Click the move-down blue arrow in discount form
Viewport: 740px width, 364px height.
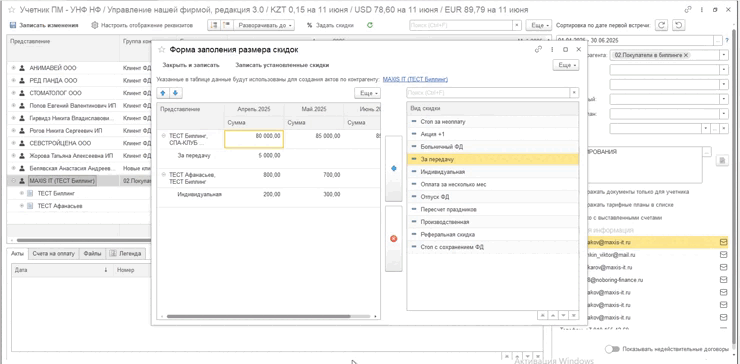coord(176,93)
